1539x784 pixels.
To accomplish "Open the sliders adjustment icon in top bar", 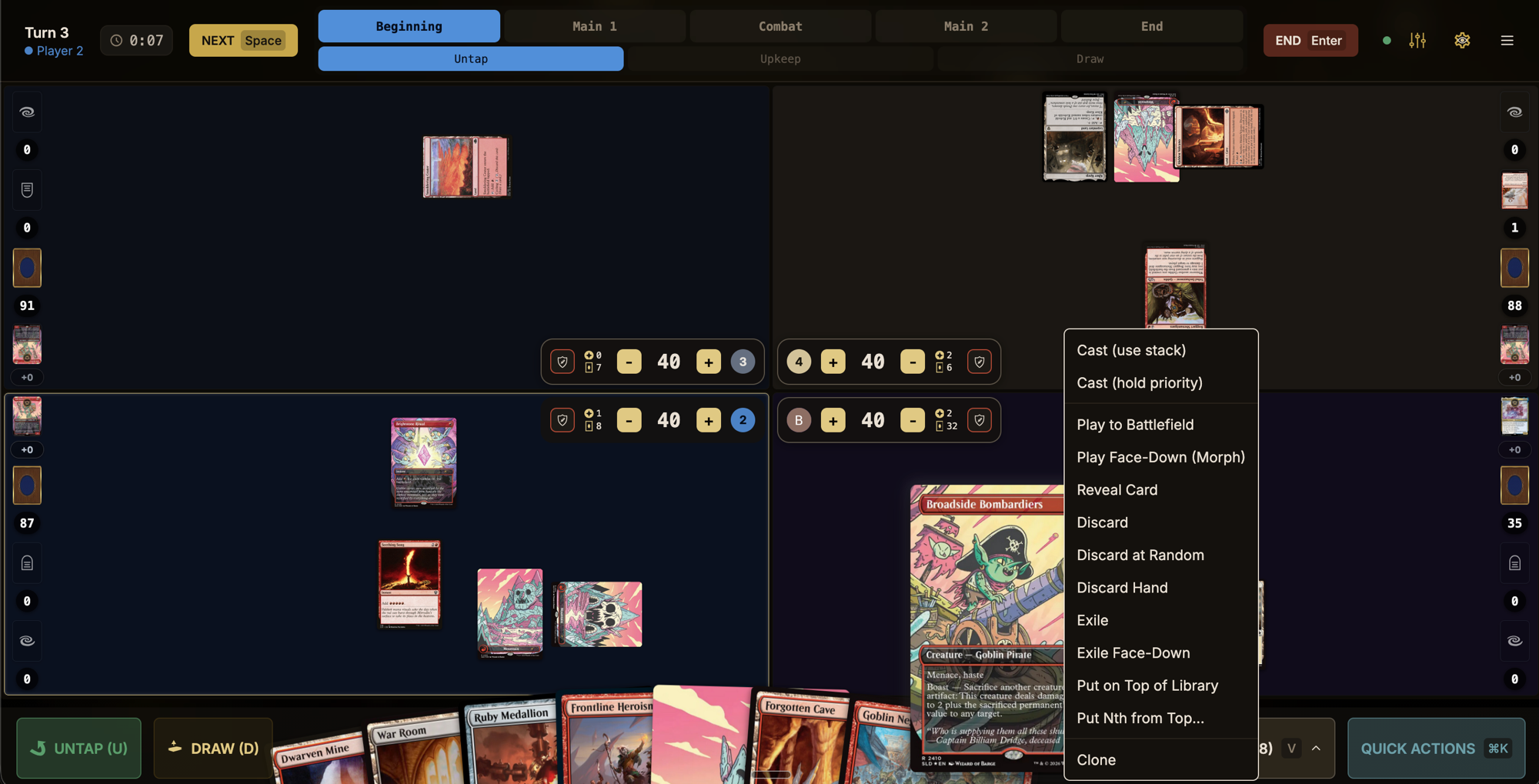I will coord(1417,41).
